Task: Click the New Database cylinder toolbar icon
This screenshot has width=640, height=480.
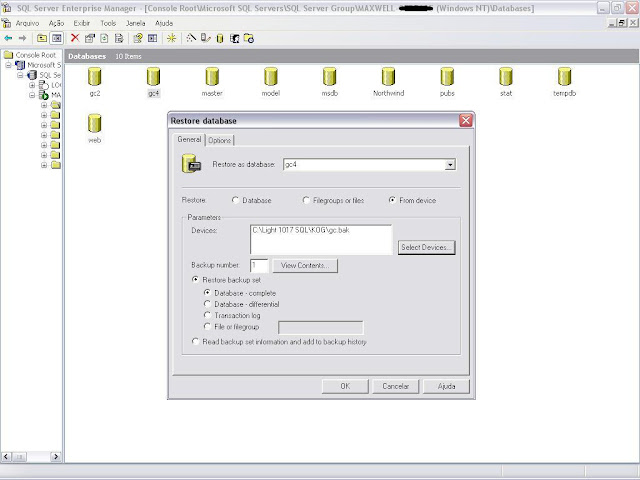Action: pyautogui.click(x=220, y=38)
